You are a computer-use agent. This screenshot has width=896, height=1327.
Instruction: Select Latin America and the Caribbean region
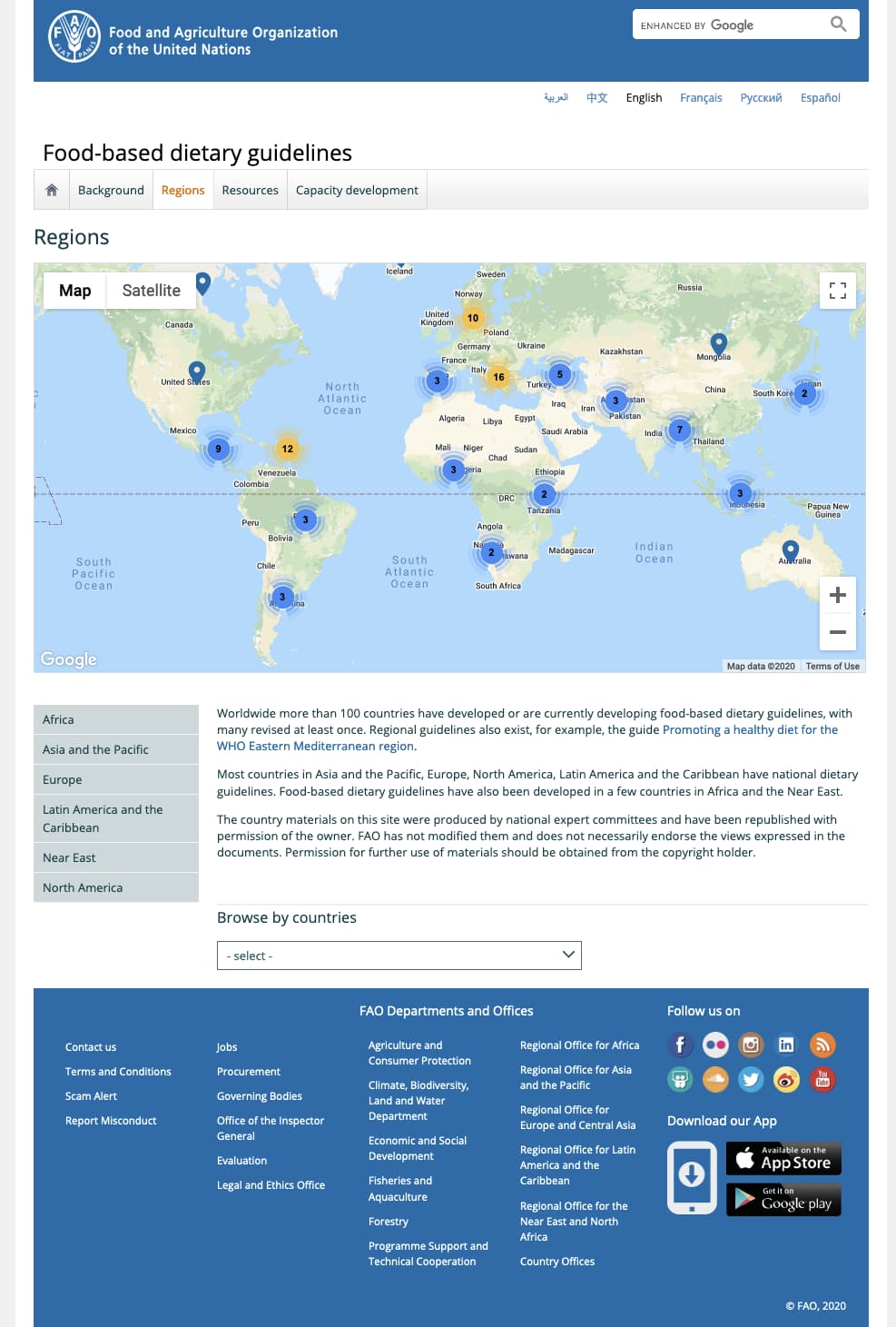click(116, 818)
